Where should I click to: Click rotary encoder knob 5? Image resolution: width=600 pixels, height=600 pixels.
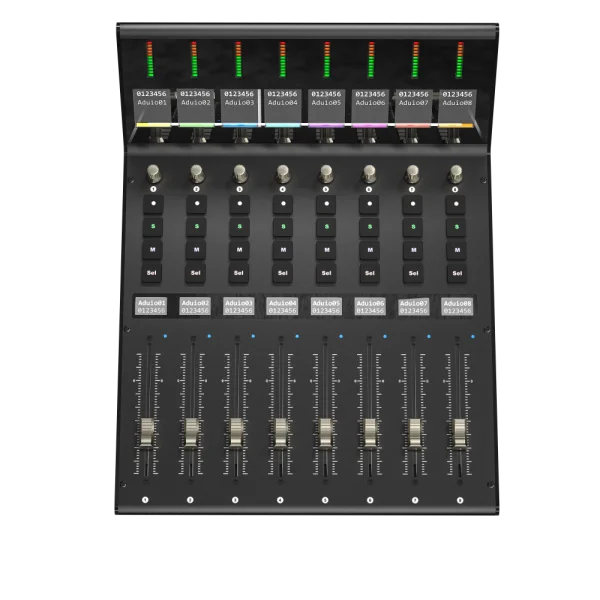326,174
